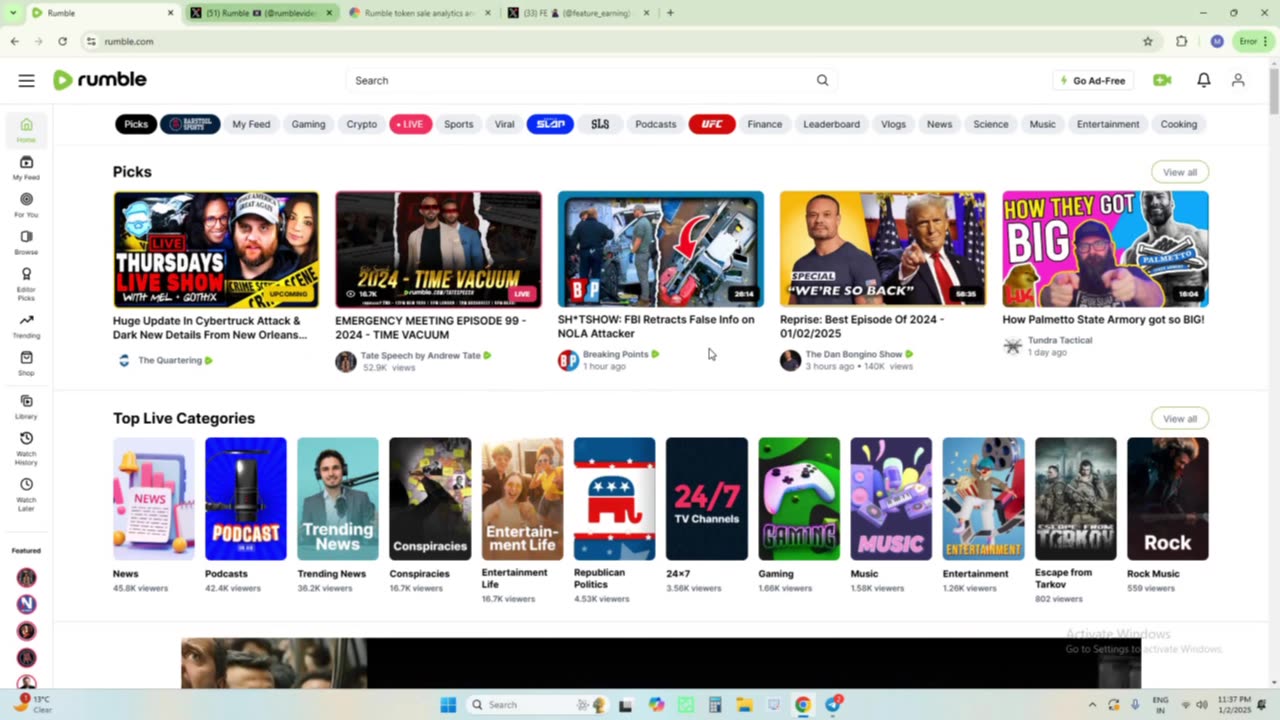Screen dimensions: 1280x720
Task: Open the notifications bell
Action: (x=1204, y=80)
